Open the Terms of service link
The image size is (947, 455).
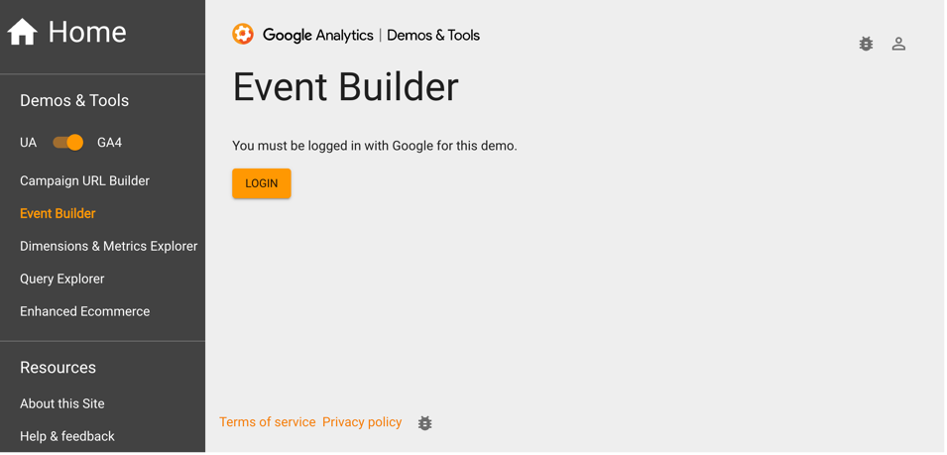(x=267, y=422)
